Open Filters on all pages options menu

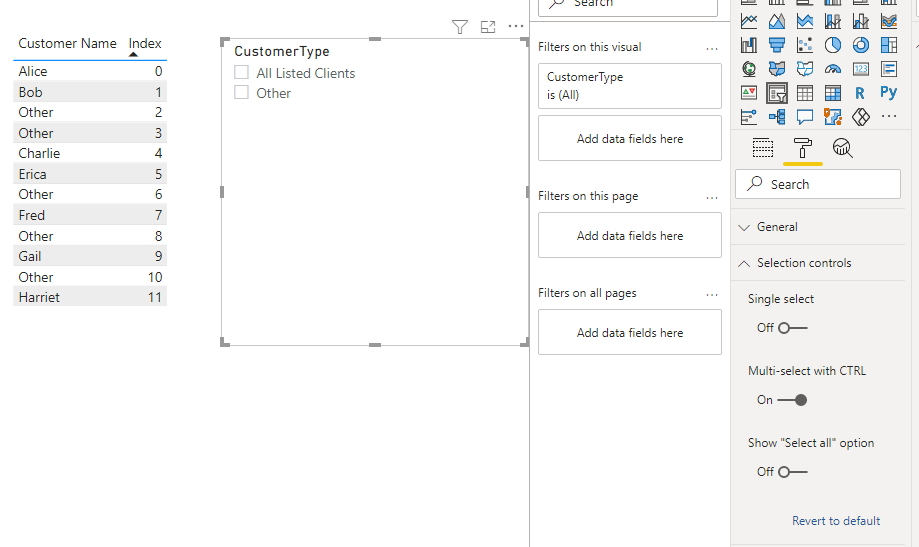pyautogui.click(x=712, y=294)
